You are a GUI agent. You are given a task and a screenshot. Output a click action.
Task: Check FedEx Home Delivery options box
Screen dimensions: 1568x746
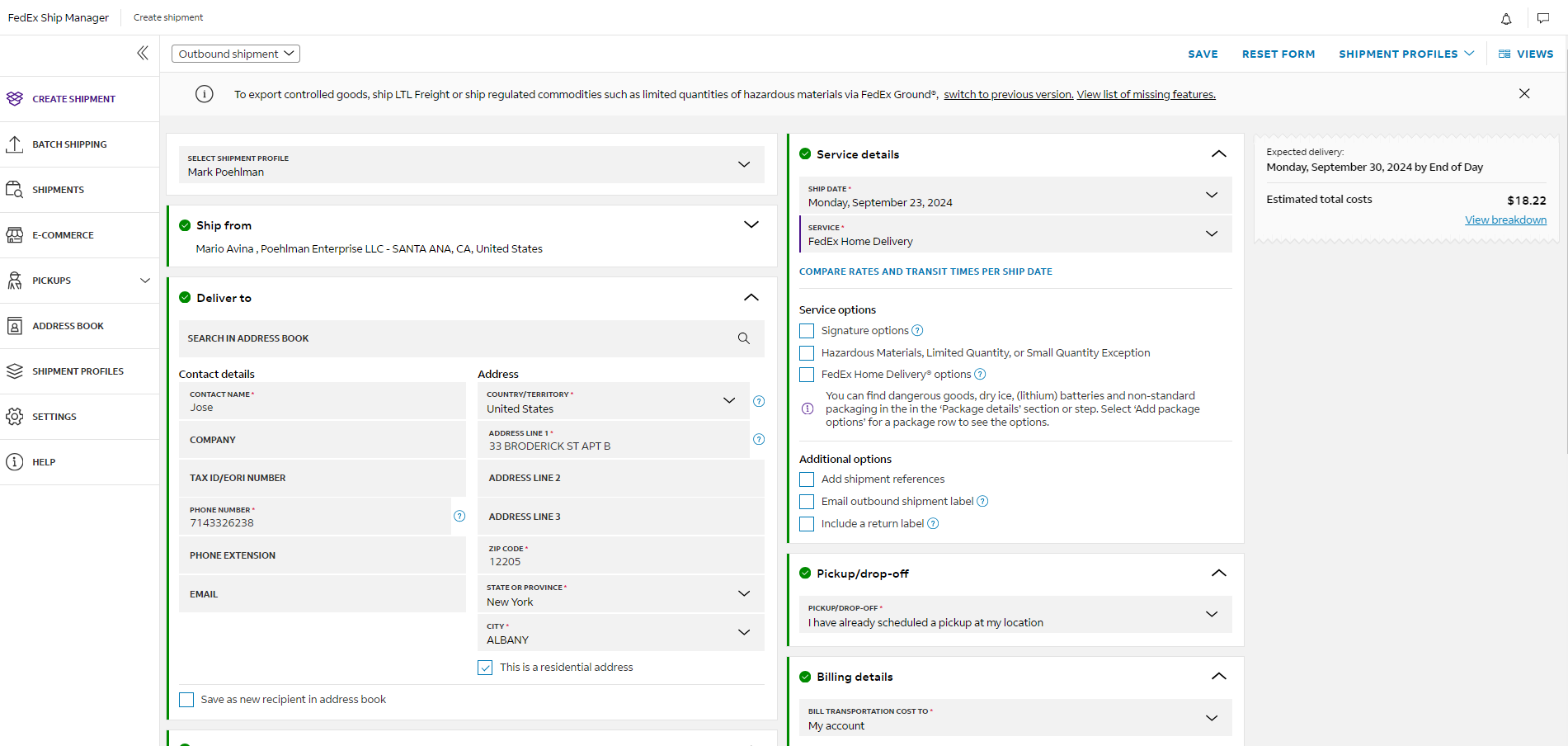pos(807,375)
